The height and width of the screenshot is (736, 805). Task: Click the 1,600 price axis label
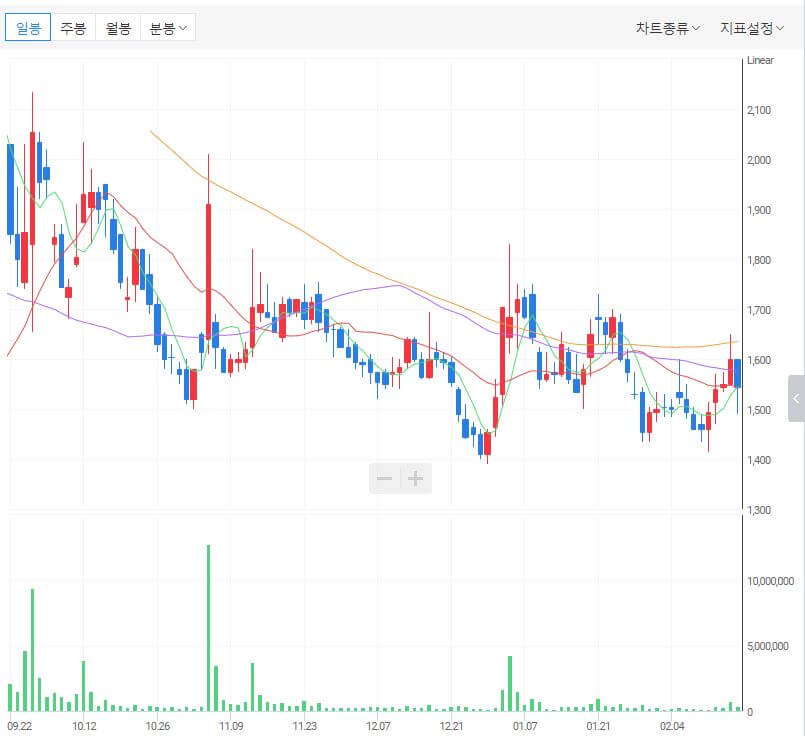coord(759,360)
